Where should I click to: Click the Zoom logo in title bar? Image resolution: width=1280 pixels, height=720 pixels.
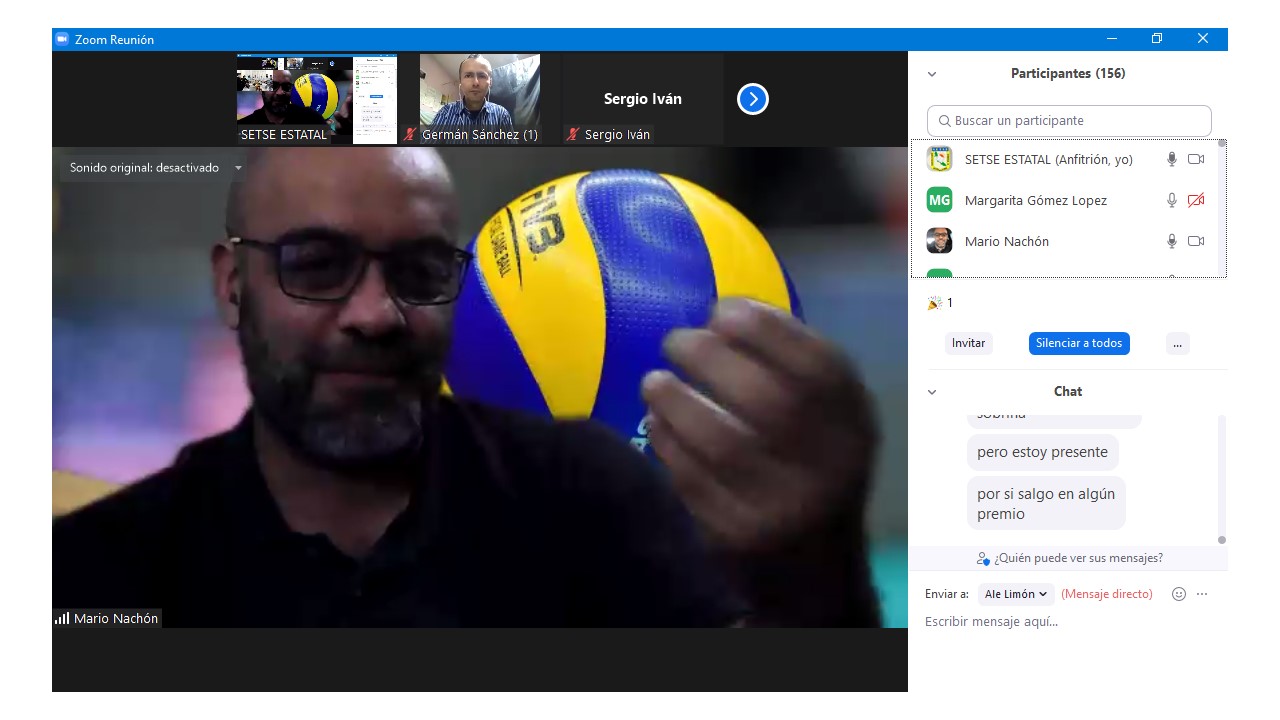coord(62,39)
